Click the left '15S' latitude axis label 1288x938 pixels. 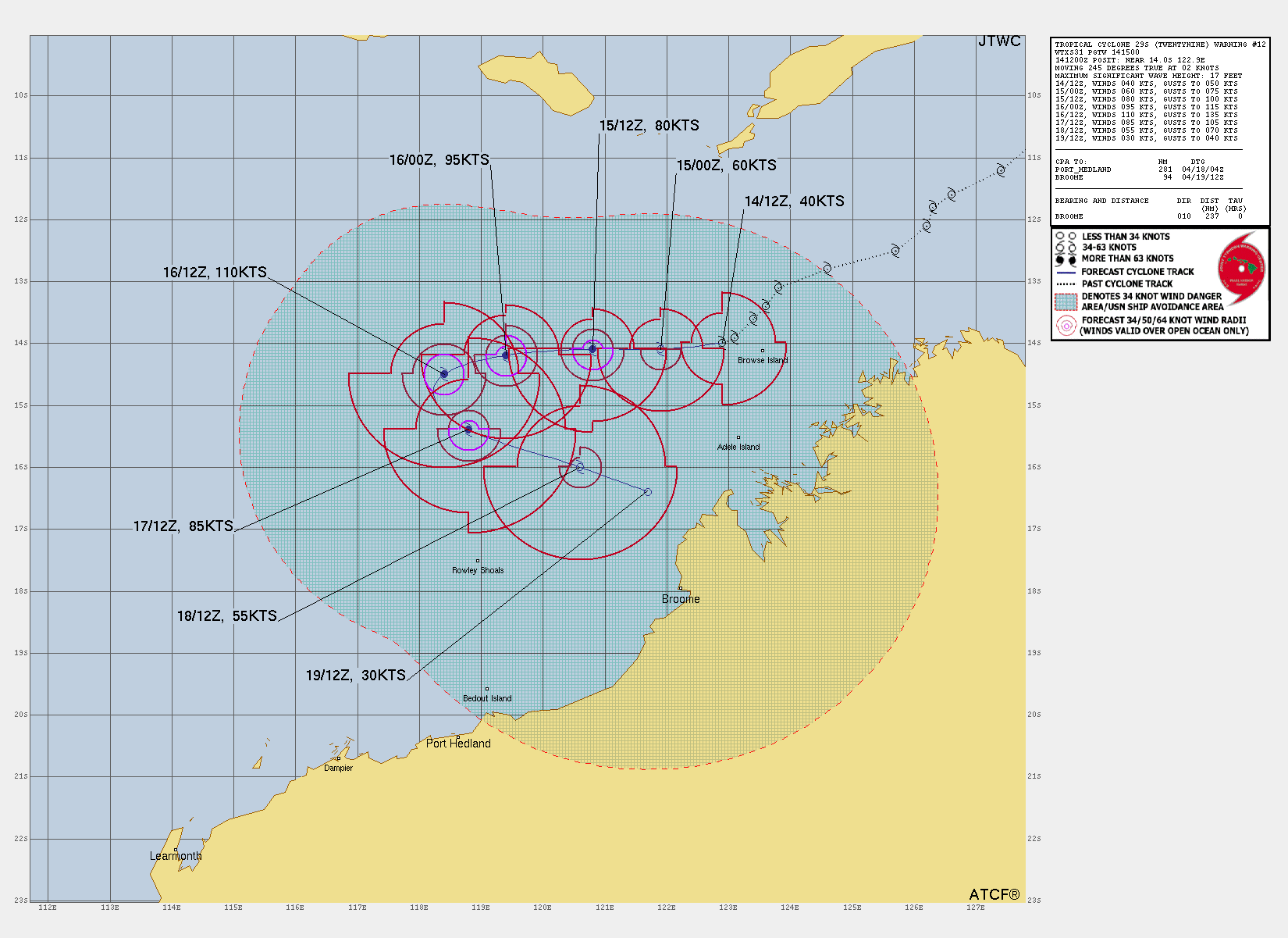21,405
